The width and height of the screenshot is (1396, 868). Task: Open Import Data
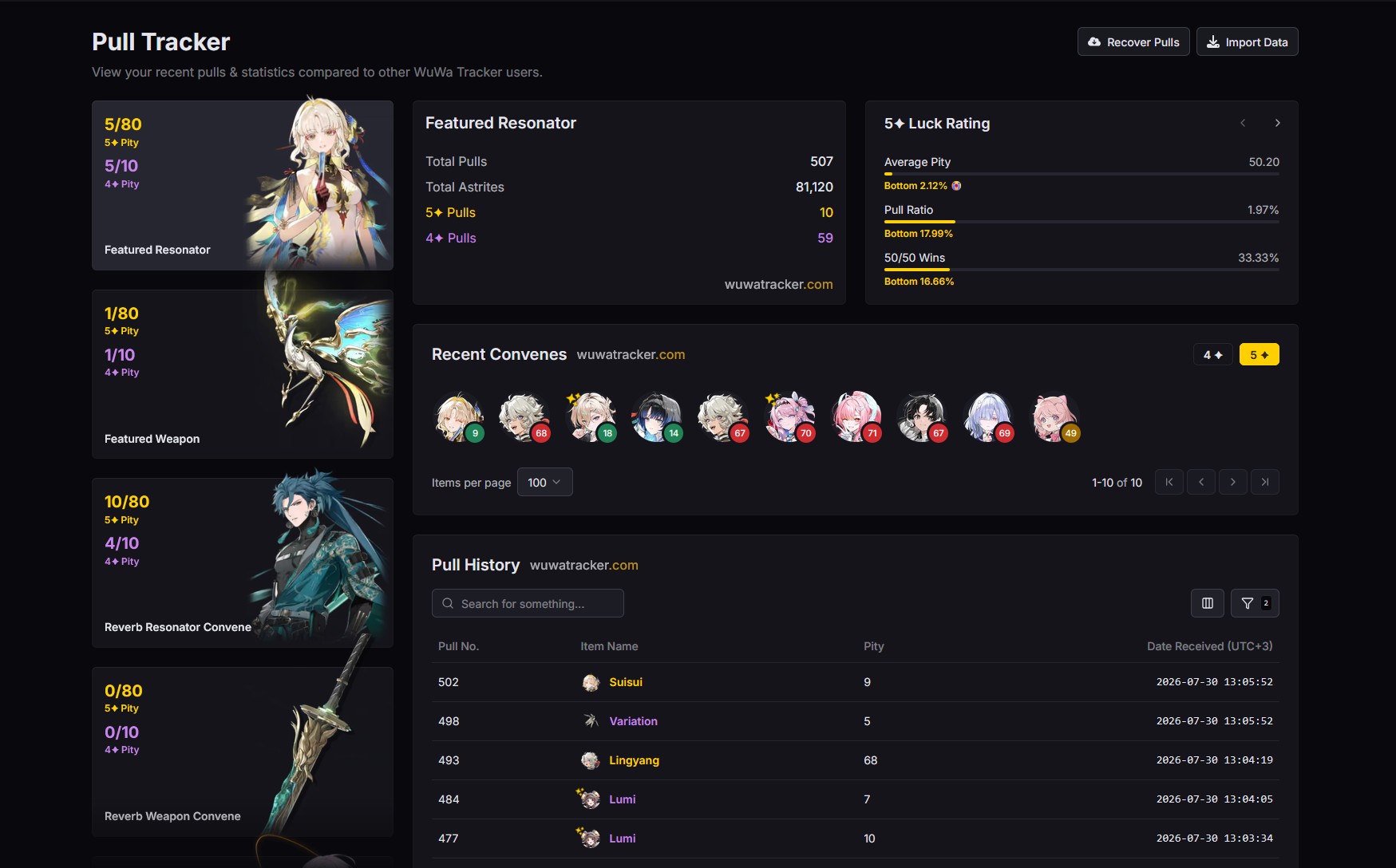click(1247, 42)
